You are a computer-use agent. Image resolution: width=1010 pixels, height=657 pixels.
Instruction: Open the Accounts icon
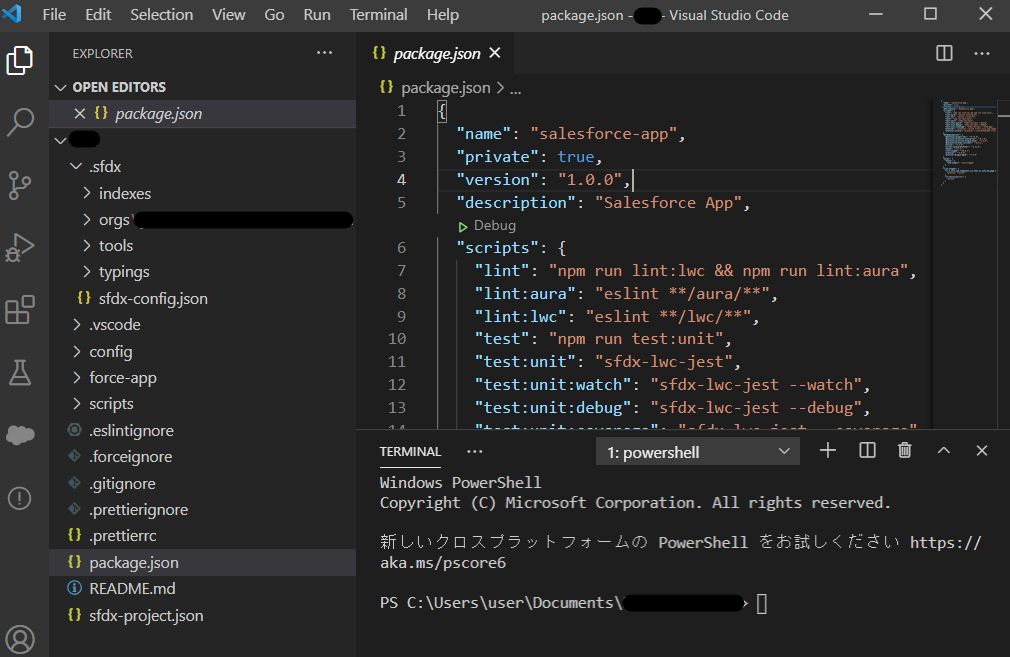point(19,639)
